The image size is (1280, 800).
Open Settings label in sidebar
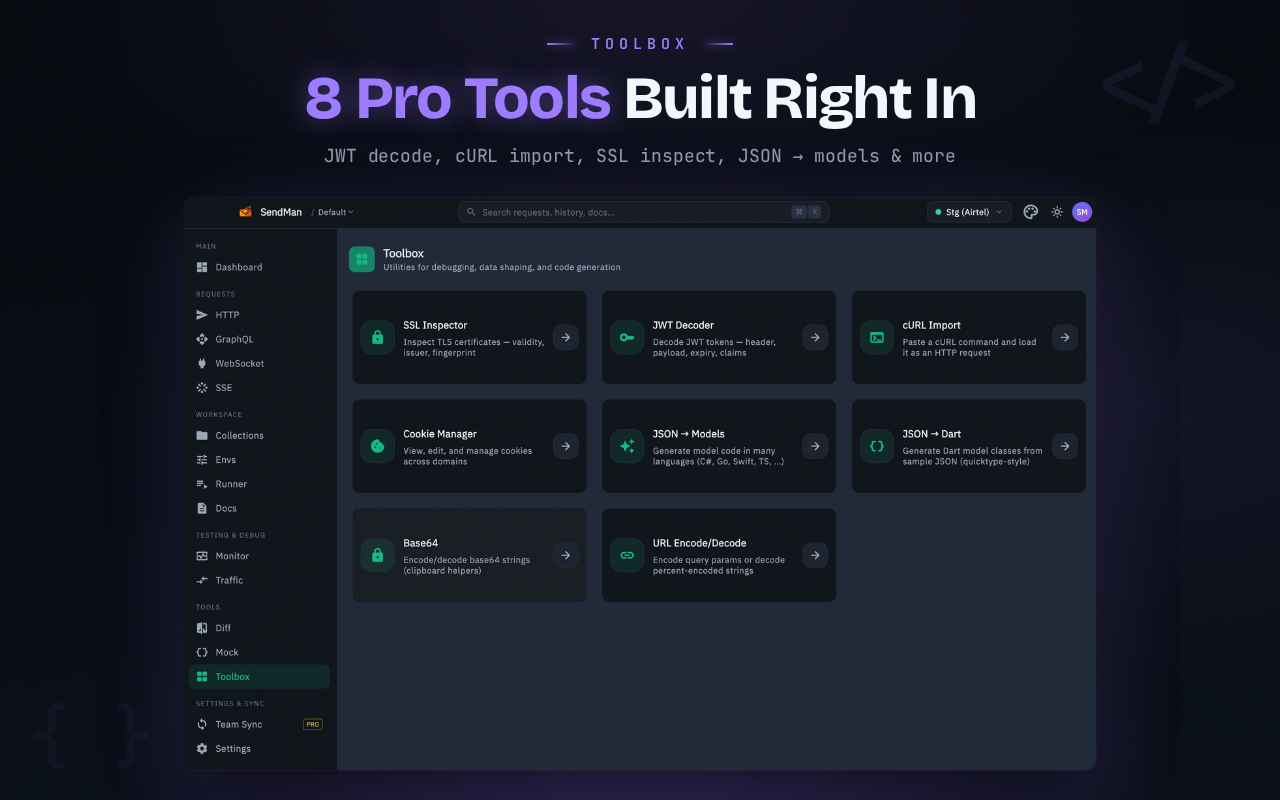233,748
